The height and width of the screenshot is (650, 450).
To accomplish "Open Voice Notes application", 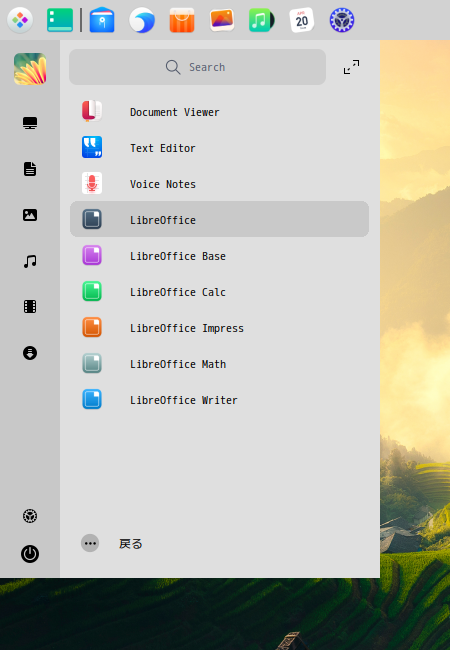I will (x=219, y=184).
